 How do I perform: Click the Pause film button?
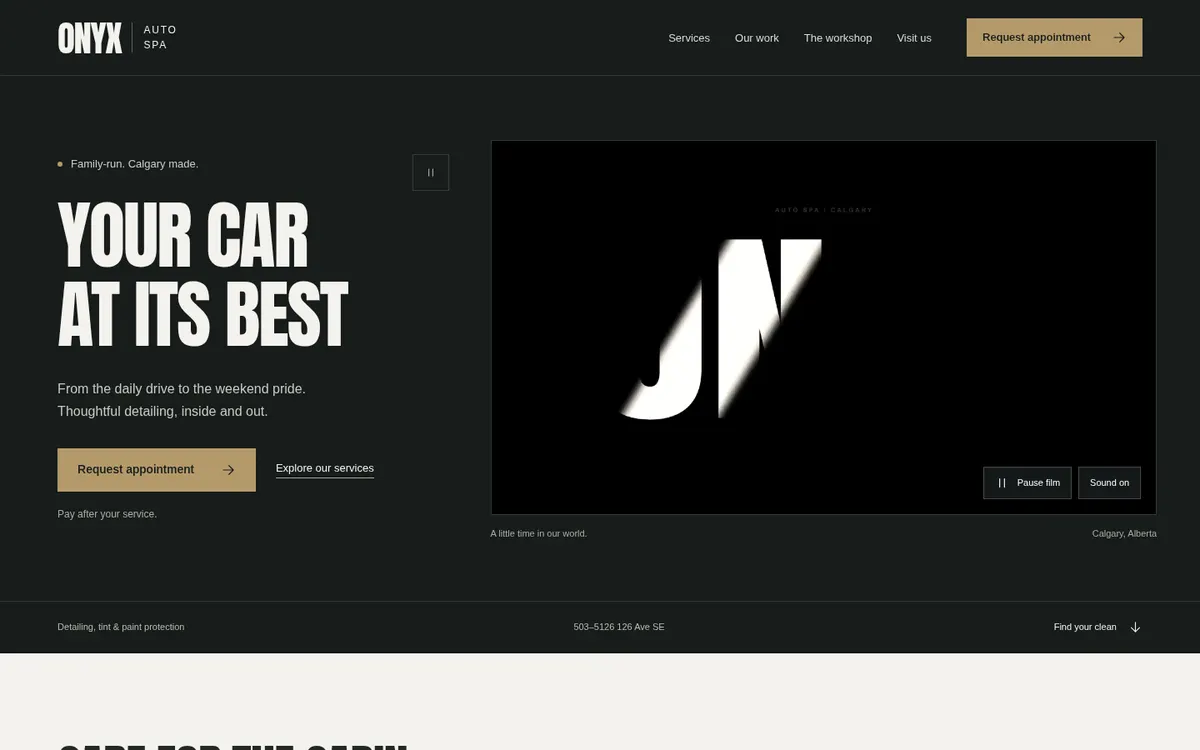point(1027,483)
